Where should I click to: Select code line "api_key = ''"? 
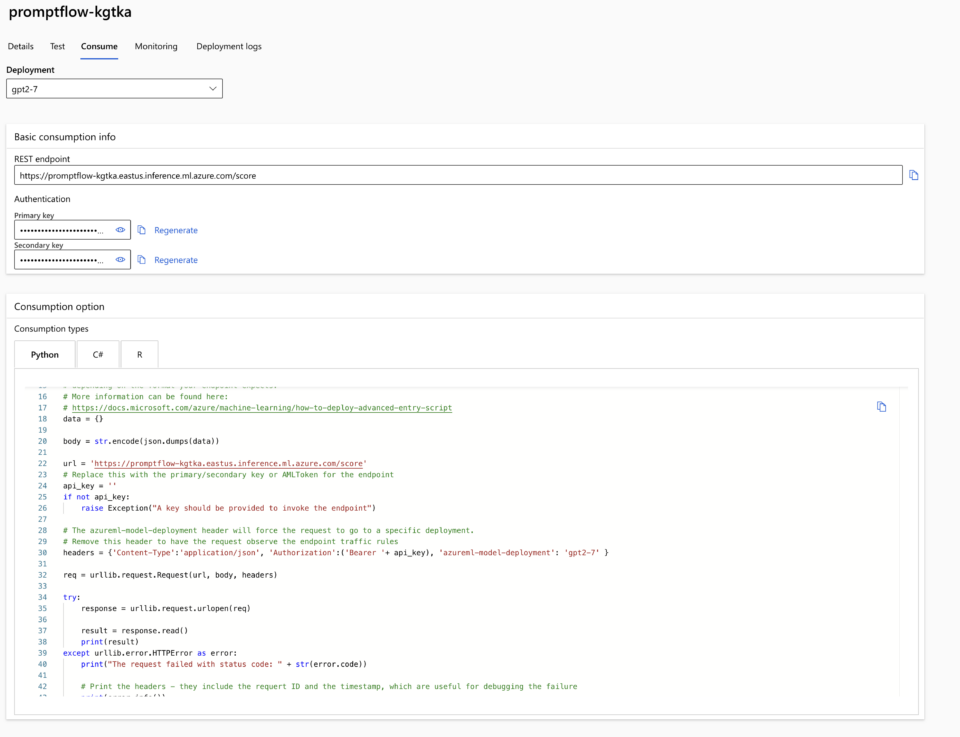(89, 485)
